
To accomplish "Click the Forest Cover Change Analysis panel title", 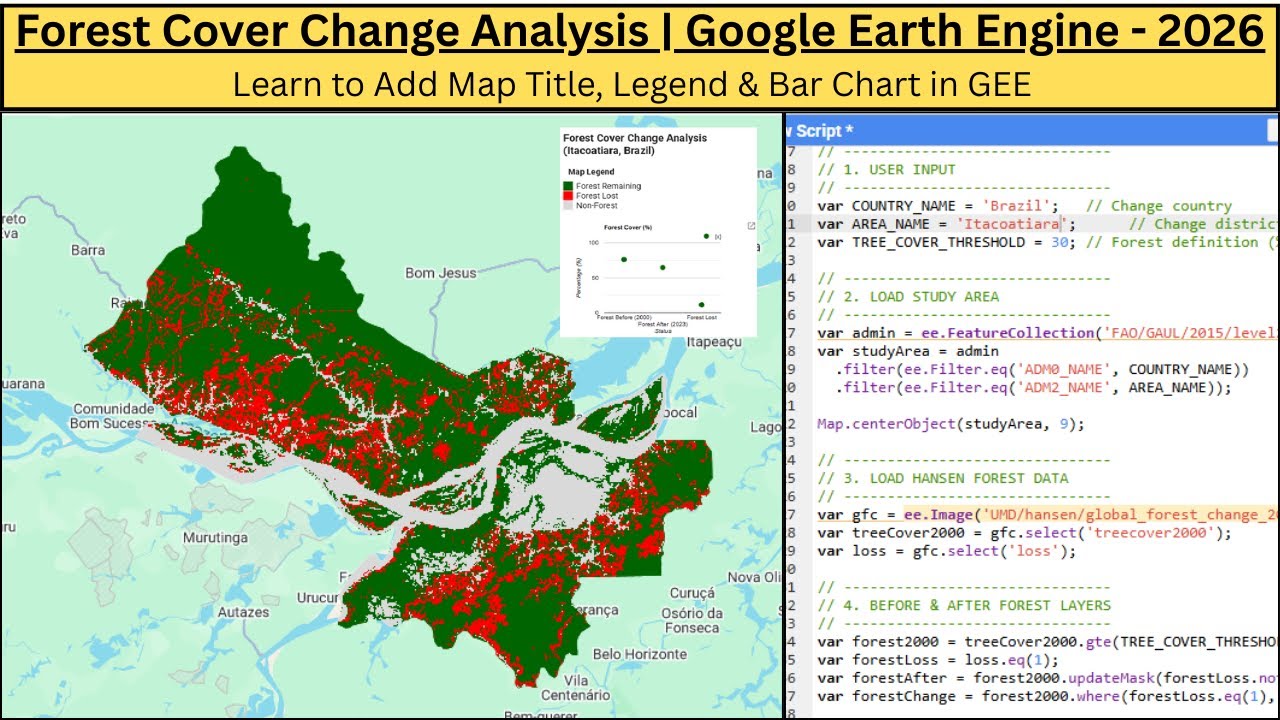I will [635, 144].
